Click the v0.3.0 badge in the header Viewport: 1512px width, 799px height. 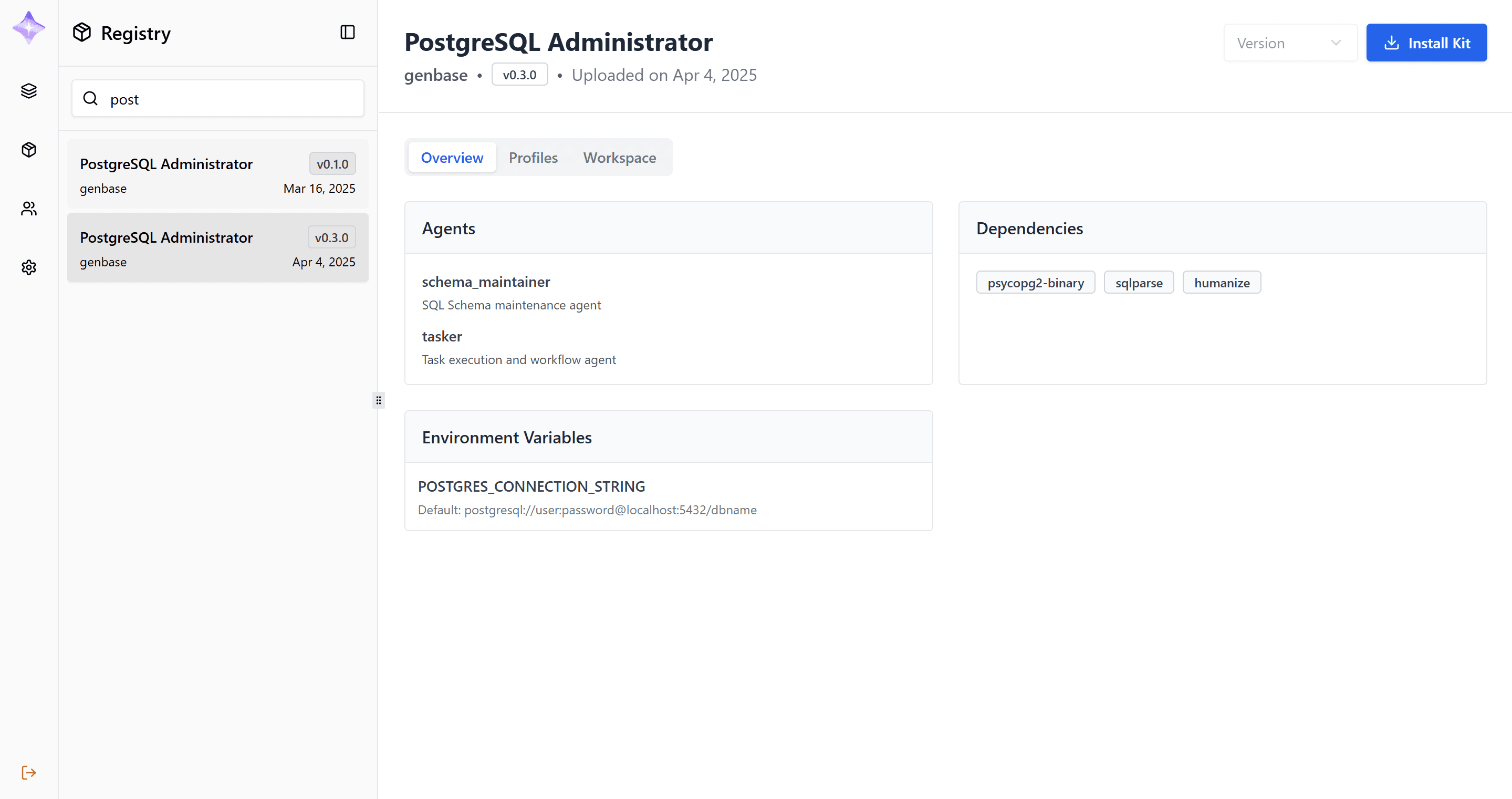[x=519, y=75]
